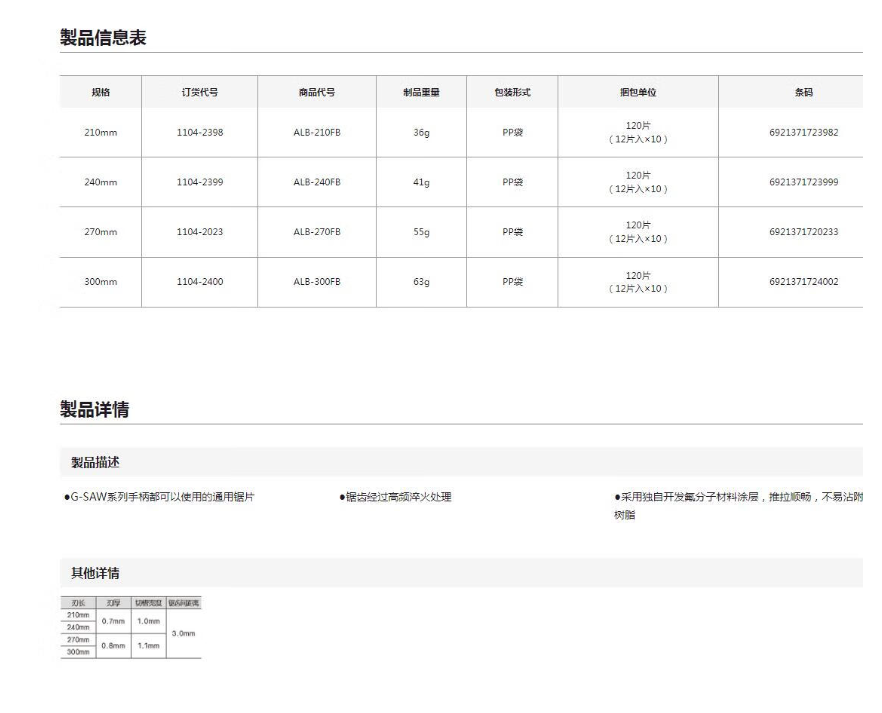The width and height of the screenshot is (882, 713).
Task: Click the G-SAW系列 universal blade description text
Action: (x=159, y=497)
